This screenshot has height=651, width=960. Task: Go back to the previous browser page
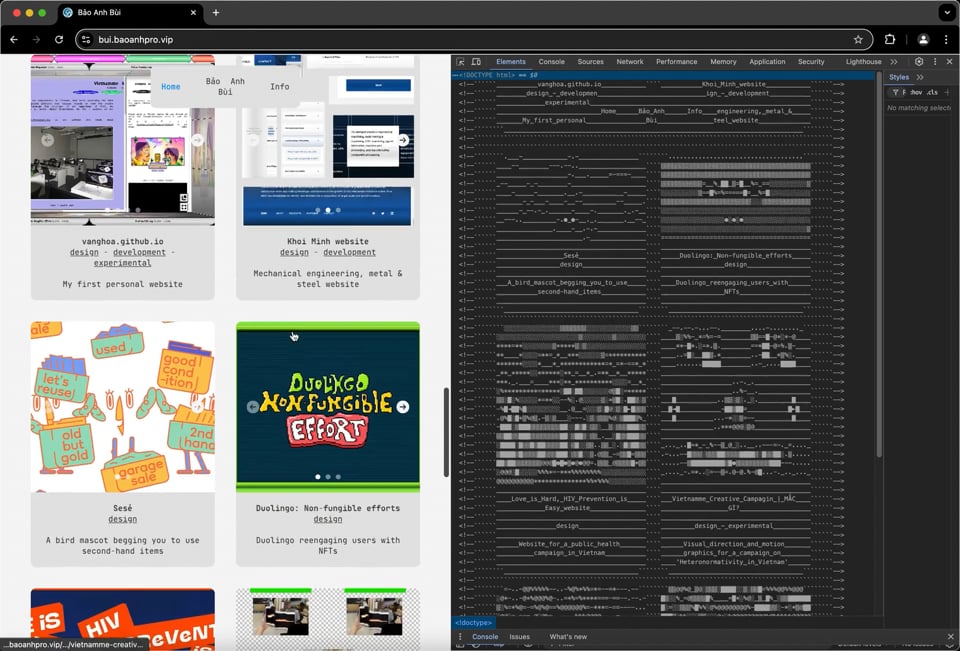(x=14, y=39)
